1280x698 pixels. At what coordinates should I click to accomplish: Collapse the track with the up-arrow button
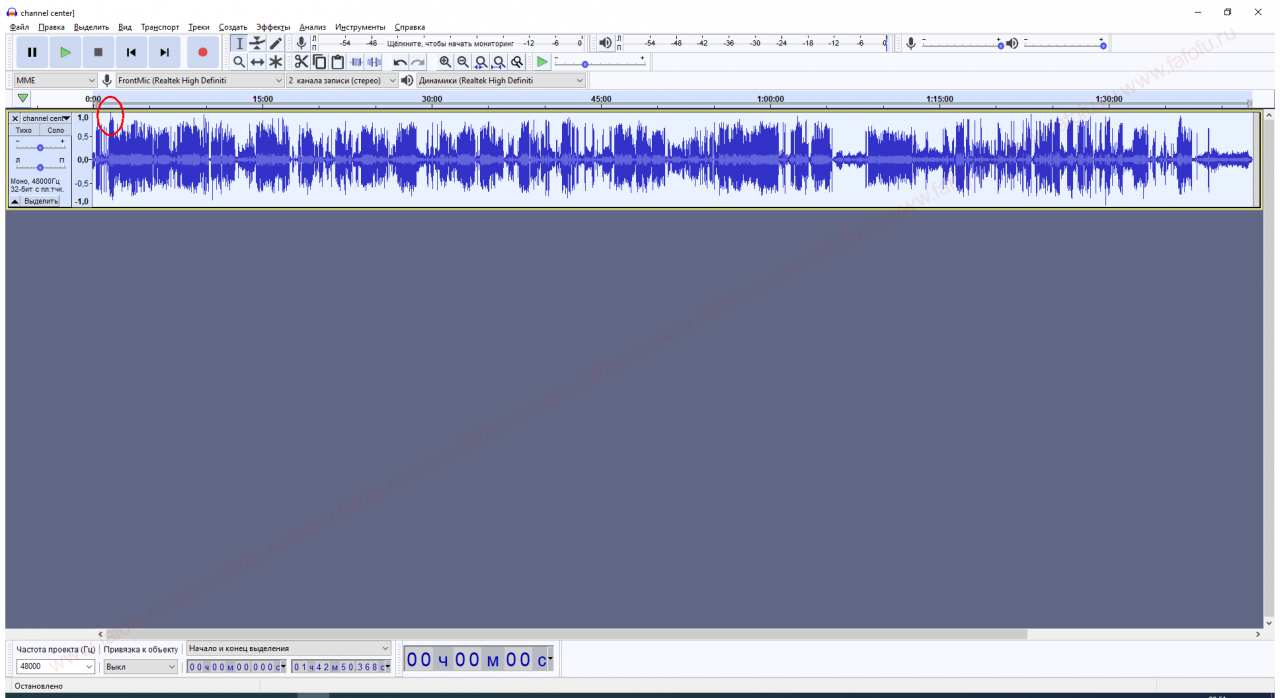point(15,201)
